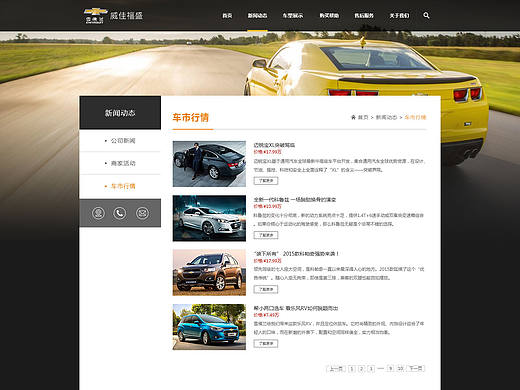Screen dimensions: 520x390
Task: Open the search magnifier icon in header
Action: [x=426, y=15]
